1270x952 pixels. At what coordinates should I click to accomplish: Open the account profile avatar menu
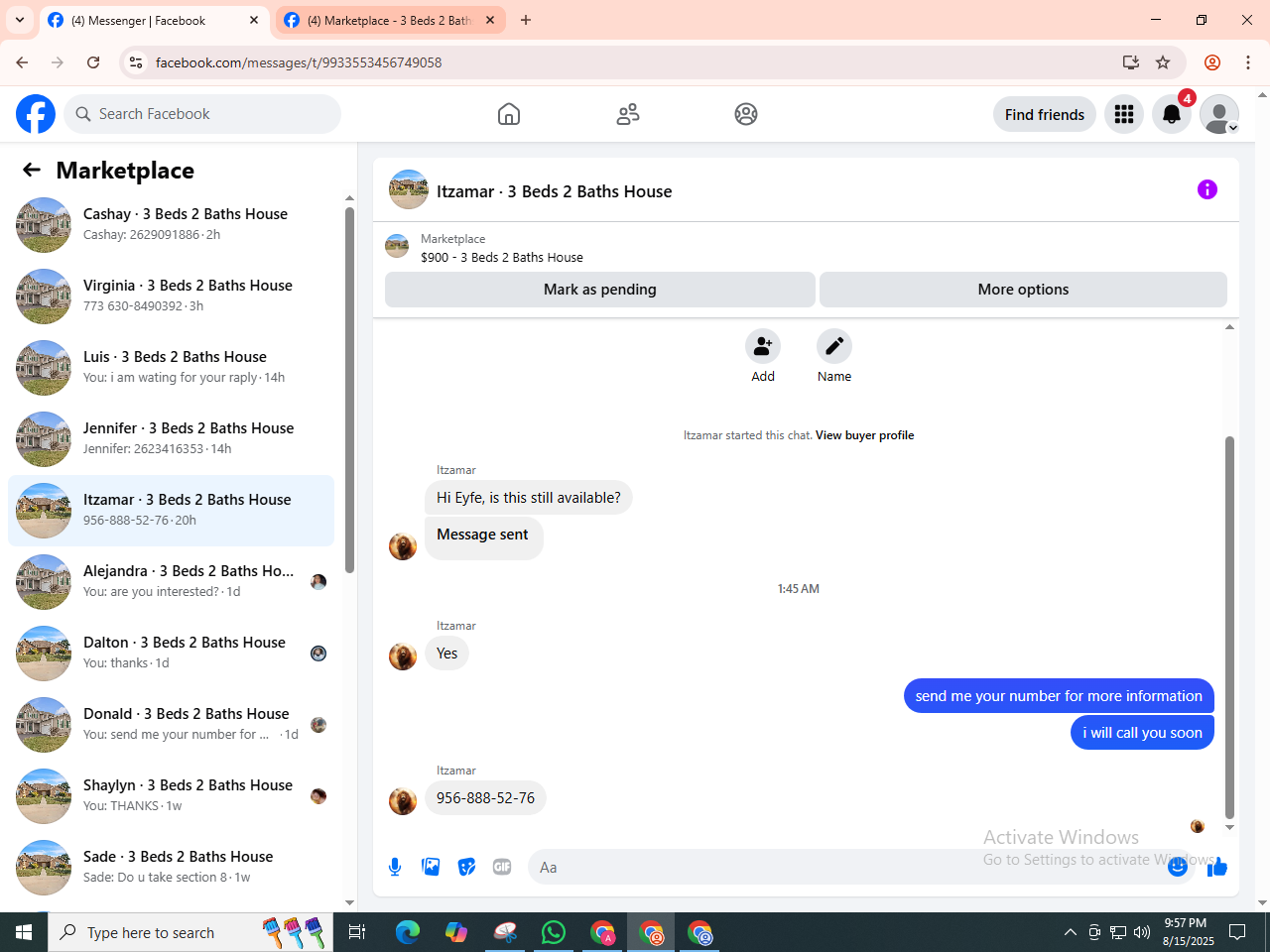1219,114
